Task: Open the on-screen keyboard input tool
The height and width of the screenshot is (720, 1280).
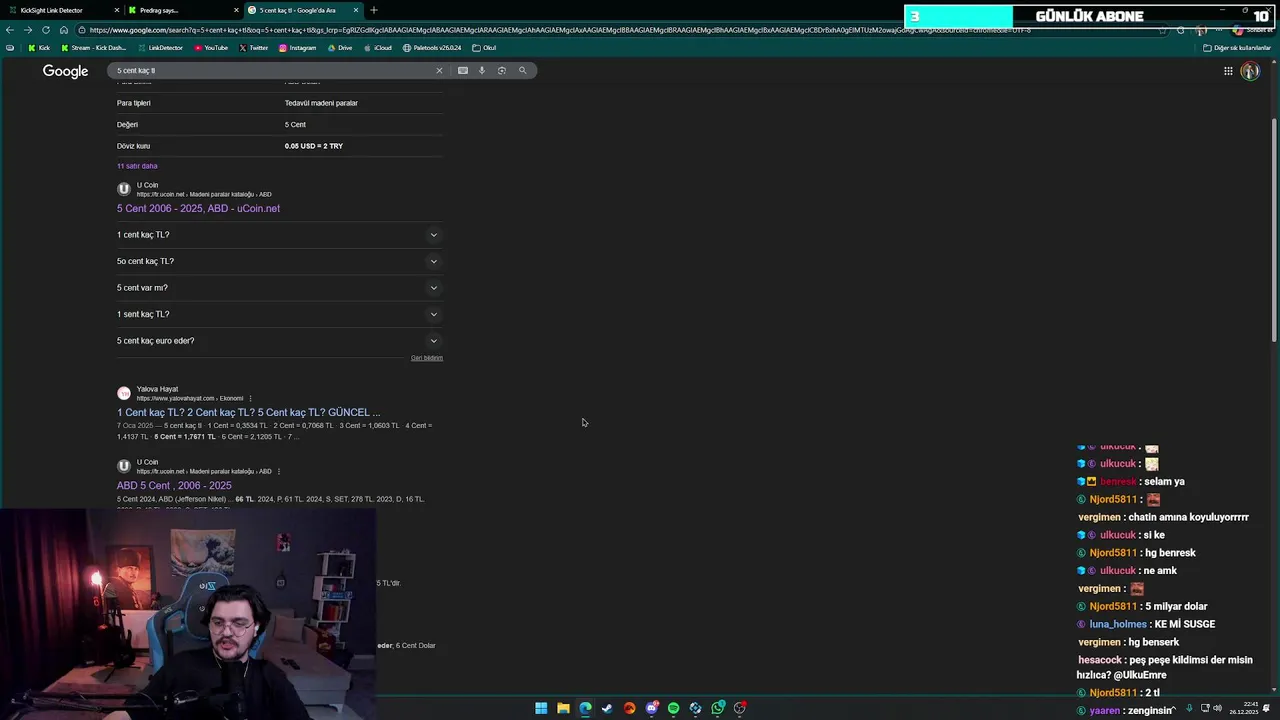Action: click(x=462, y=70)
